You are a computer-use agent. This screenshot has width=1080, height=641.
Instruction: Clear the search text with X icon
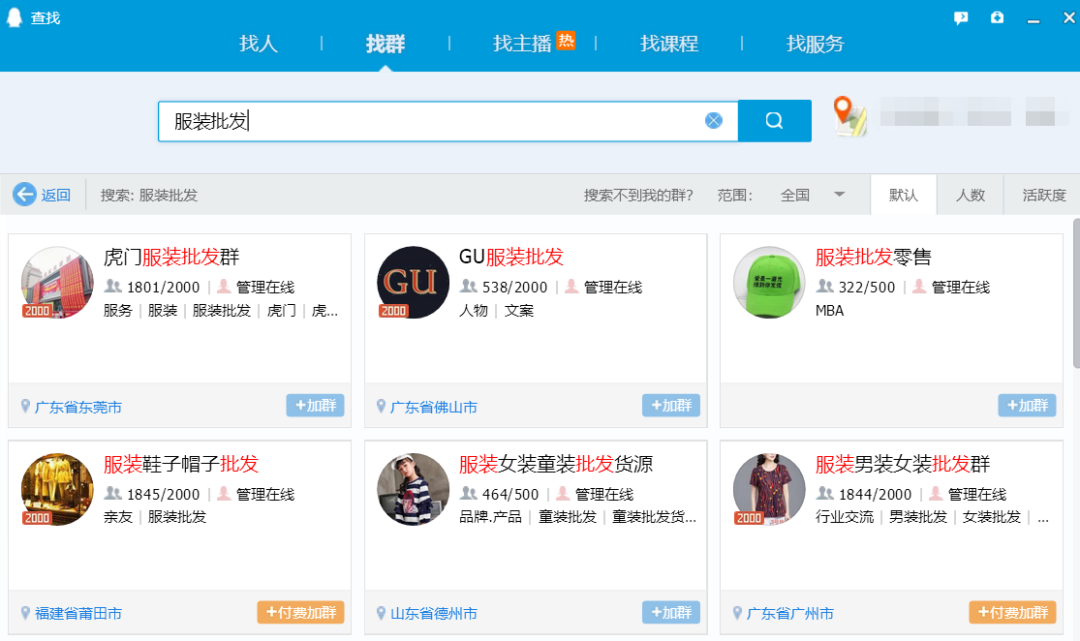713,121
